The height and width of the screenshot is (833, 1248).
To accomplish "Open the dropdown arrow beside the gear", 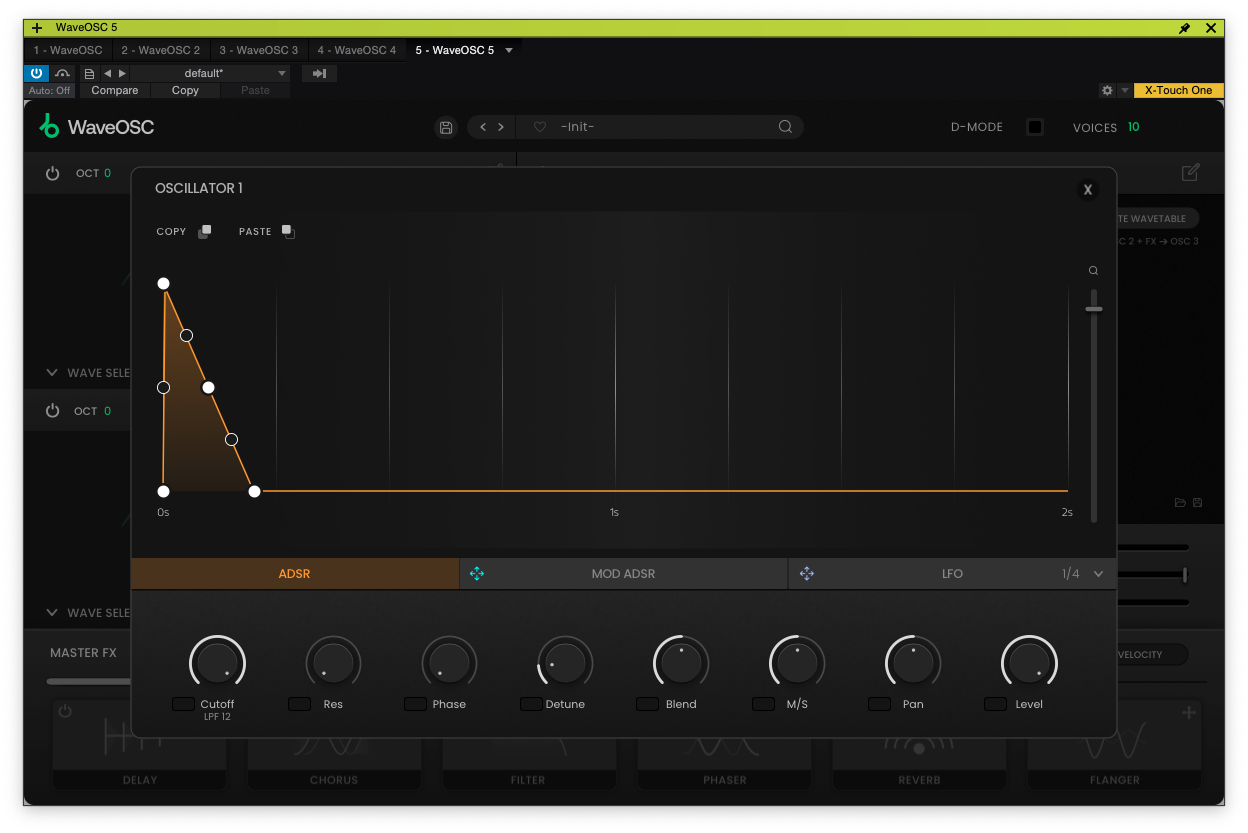I will point(1125,90).
